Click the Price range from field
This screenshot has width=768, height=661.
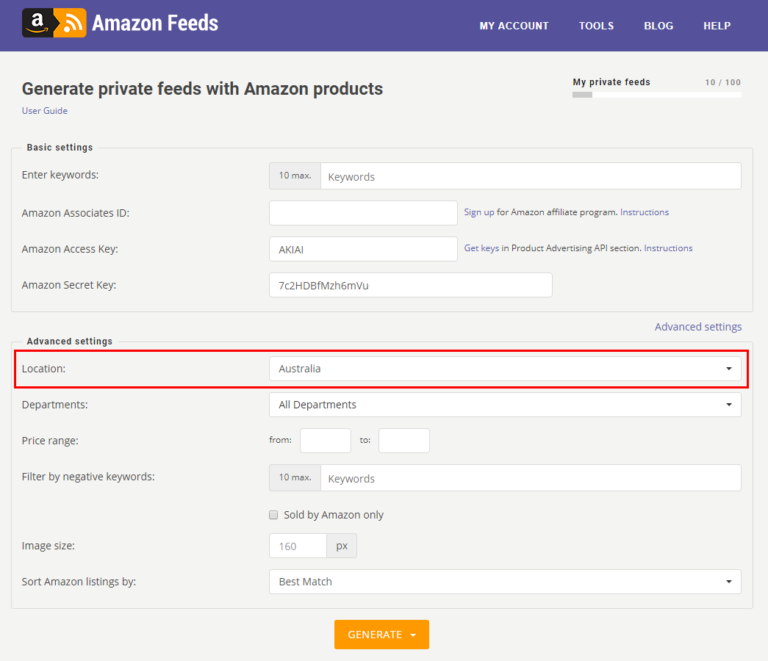click(x=325, y=441)
